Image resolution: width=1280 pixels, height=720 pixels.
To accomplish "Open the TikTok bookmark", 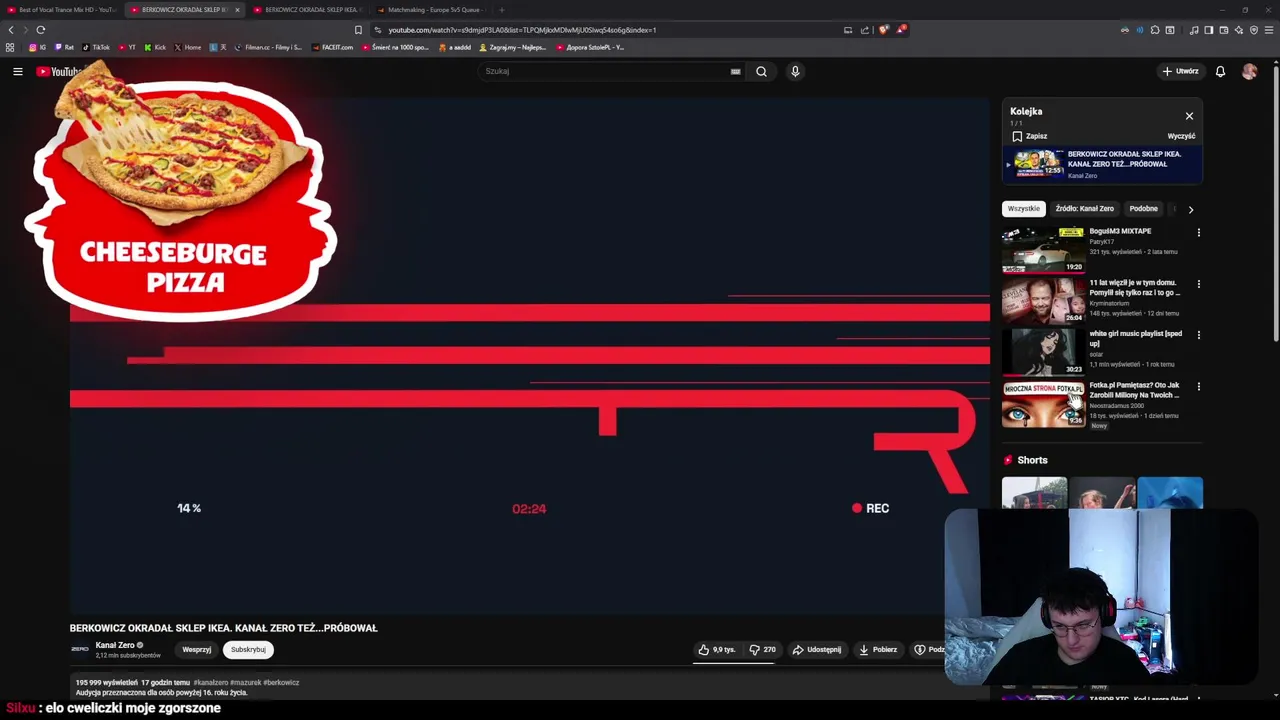I will click(x=96, y=47).
